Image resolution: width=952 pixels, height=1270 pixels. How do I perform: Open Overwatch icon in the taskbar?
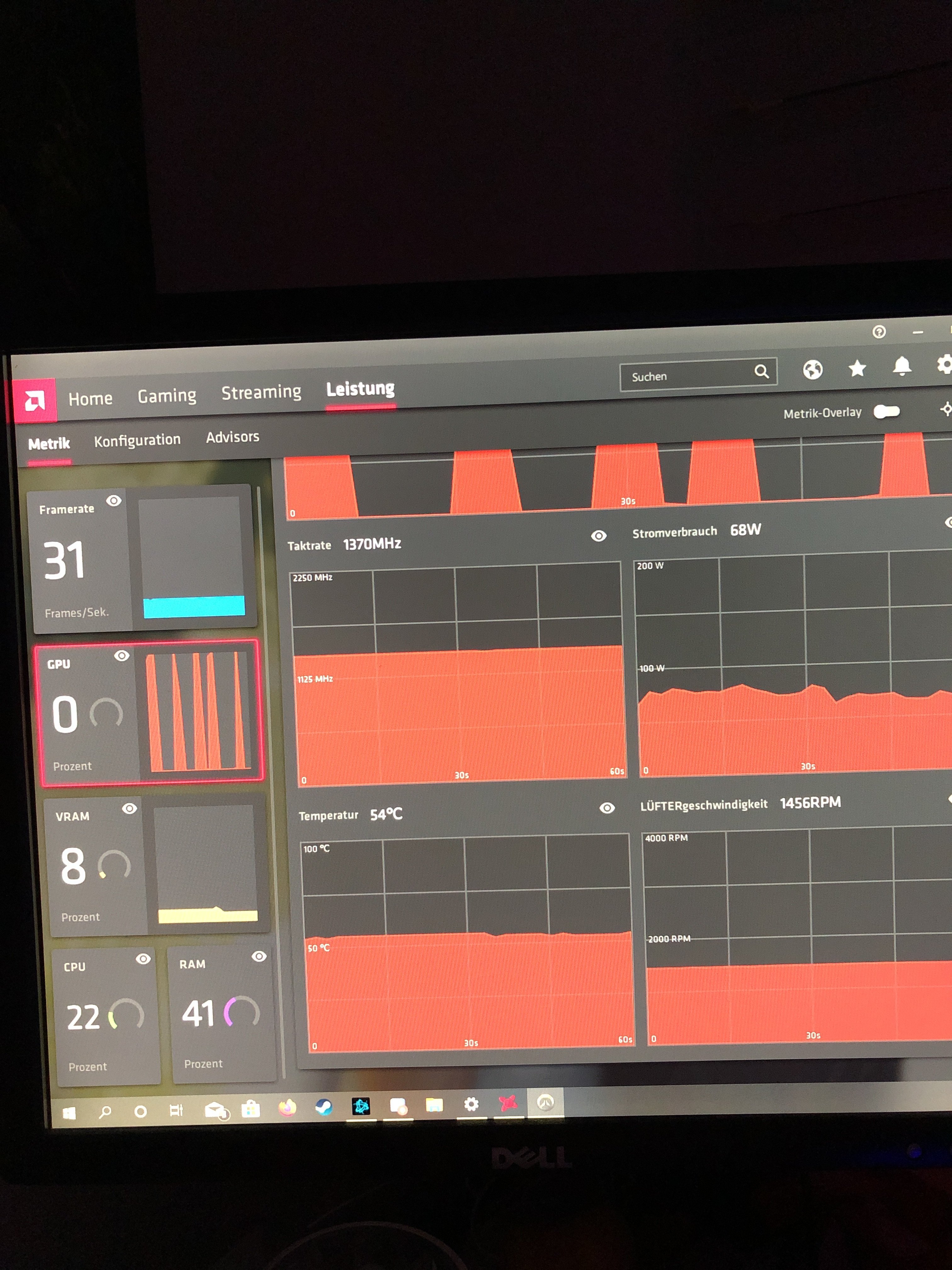[545, 1102]
